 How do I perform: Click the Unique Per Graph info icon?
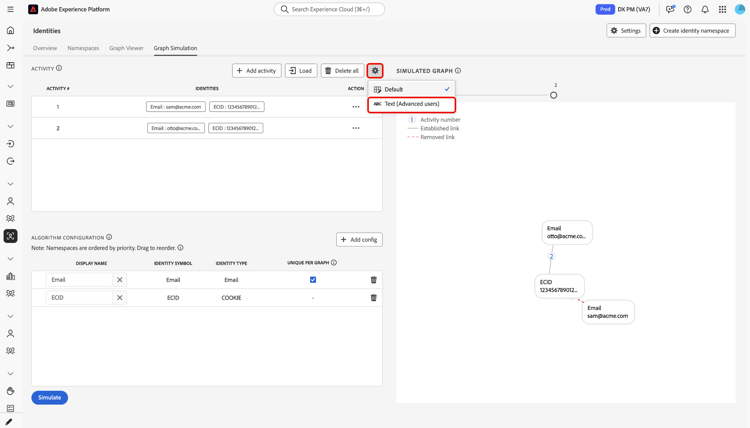click(x=334, y=263)
